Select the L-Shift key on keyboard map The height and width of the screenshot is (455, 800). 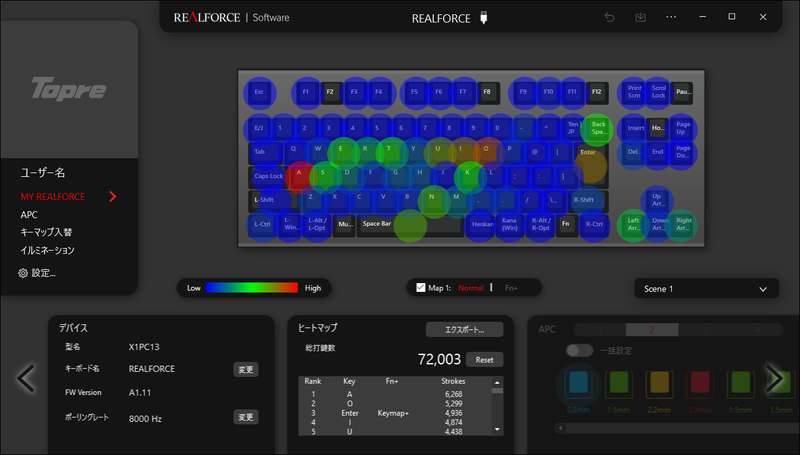(271, 200)
